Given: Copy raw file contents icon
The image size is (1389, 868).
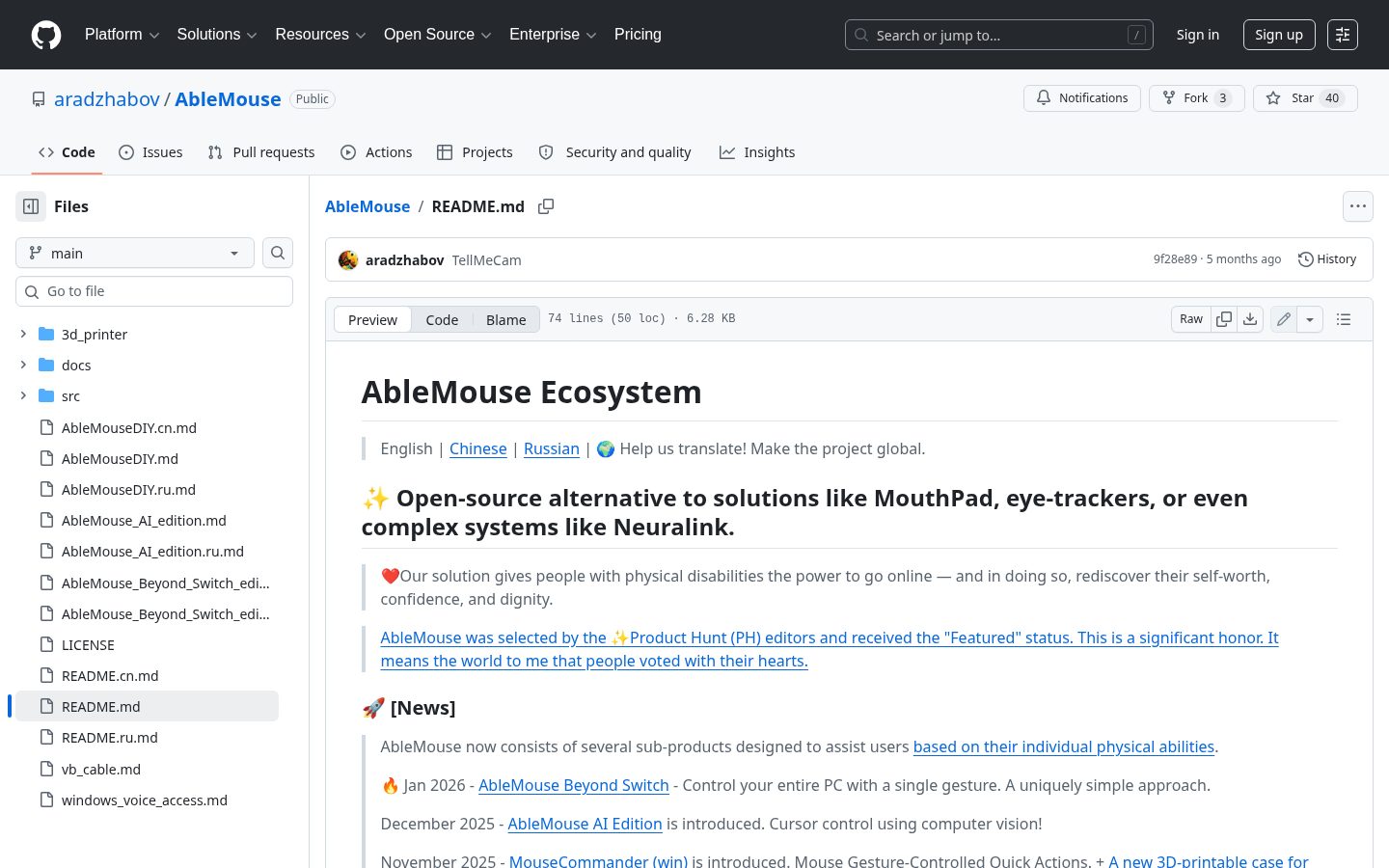Looking at the screenshot, I should 1224,319.
